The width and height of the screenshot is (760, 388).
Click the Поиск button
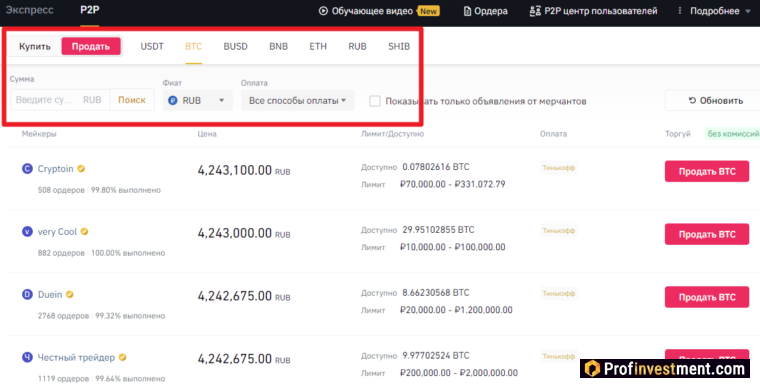click(x=132, y=100)
